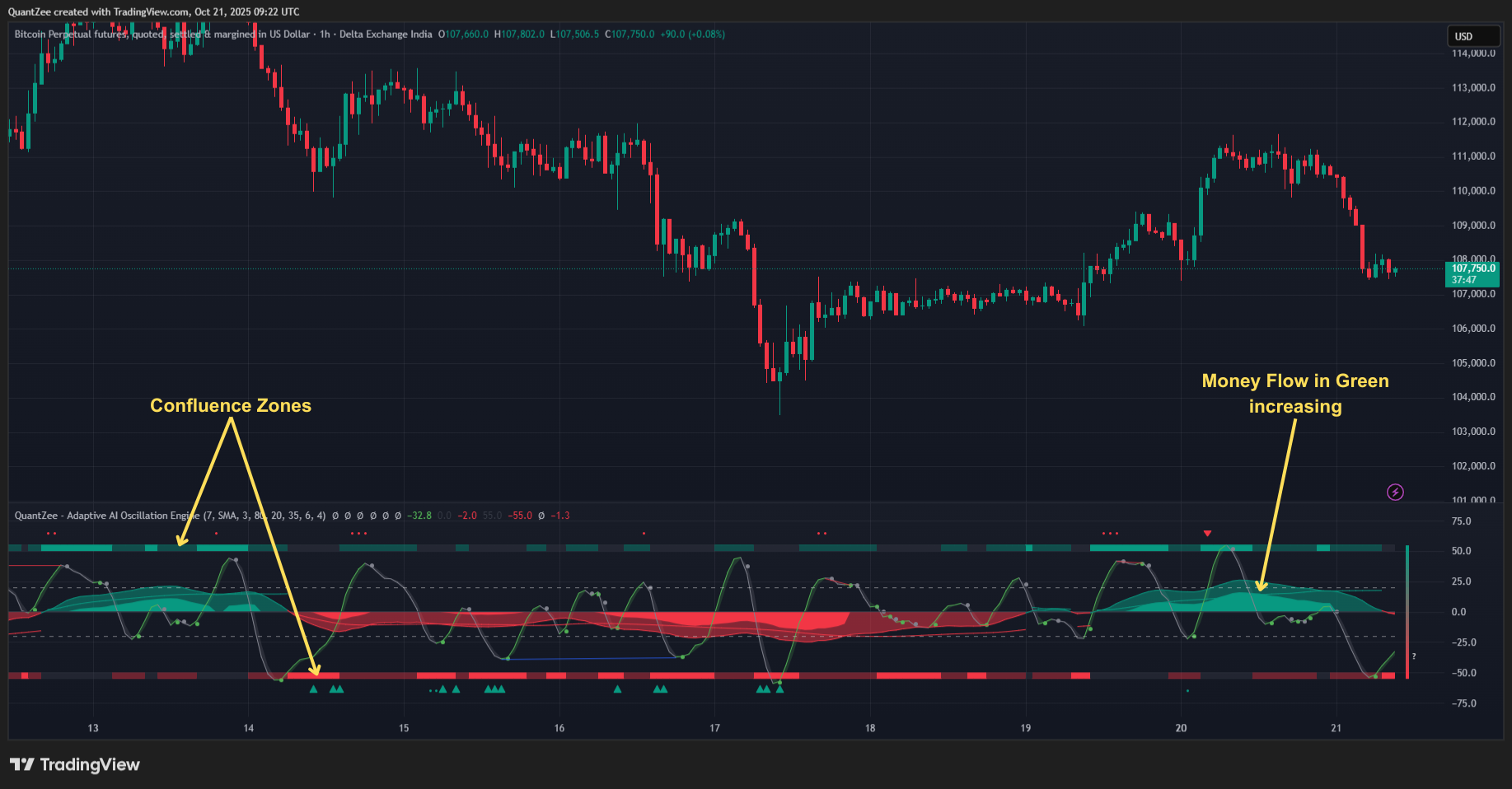The image size is (1512, 789).
Task: Select the "Confluence Zones" text annotation
Action: tap(231, 405)
